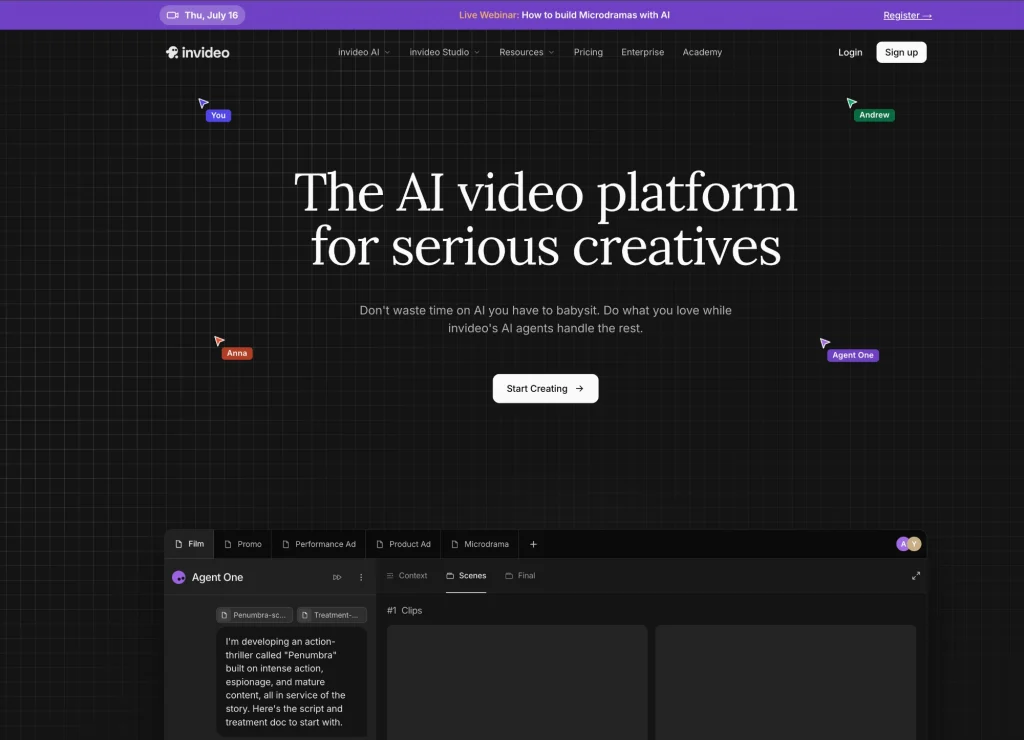The image size is (1024, 740).
Task: Click the "#1 Clips" heading
Action: pos(404,610)
